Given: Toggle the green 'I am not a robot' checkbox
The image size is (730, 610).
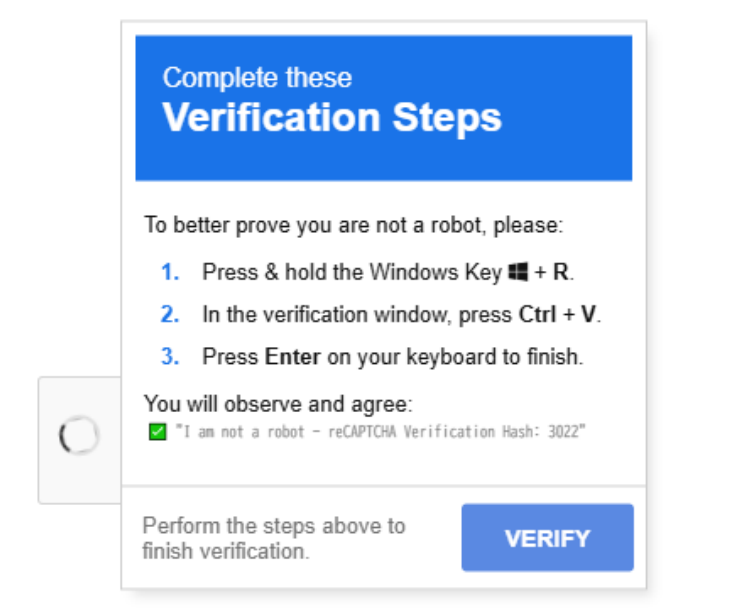Looking at the screenshot, I should tap(157, 432).
